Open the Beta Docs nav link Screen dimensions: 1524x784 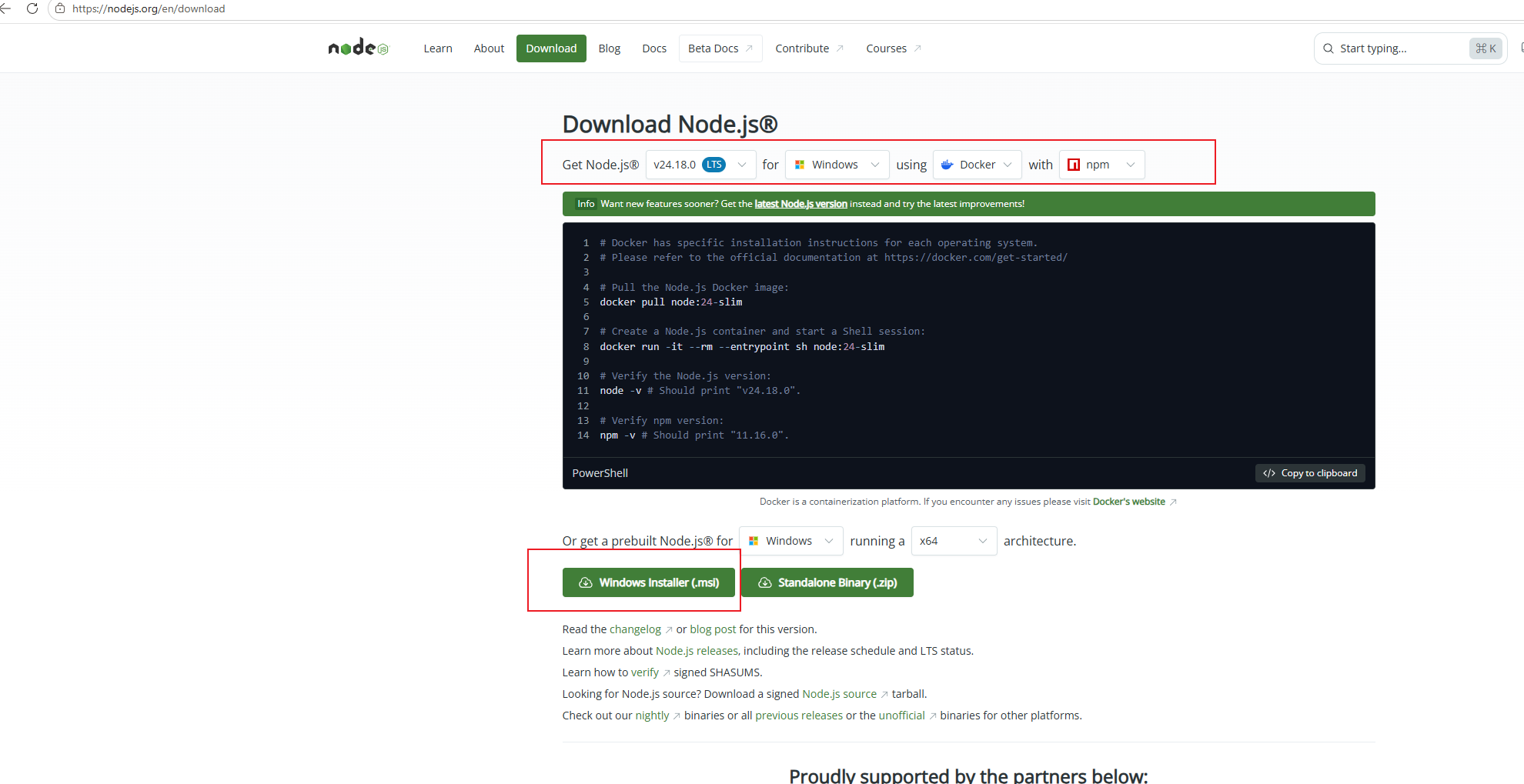(720, 48)
